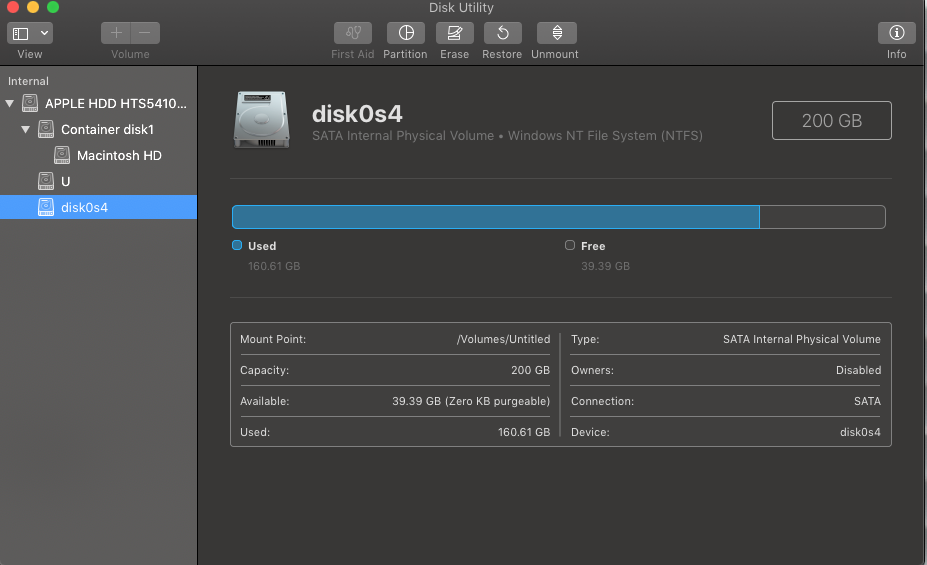Click the Mount Point value /Volumes/Untitled
Viewport: 927px width, 565px height.
[503, 339]
